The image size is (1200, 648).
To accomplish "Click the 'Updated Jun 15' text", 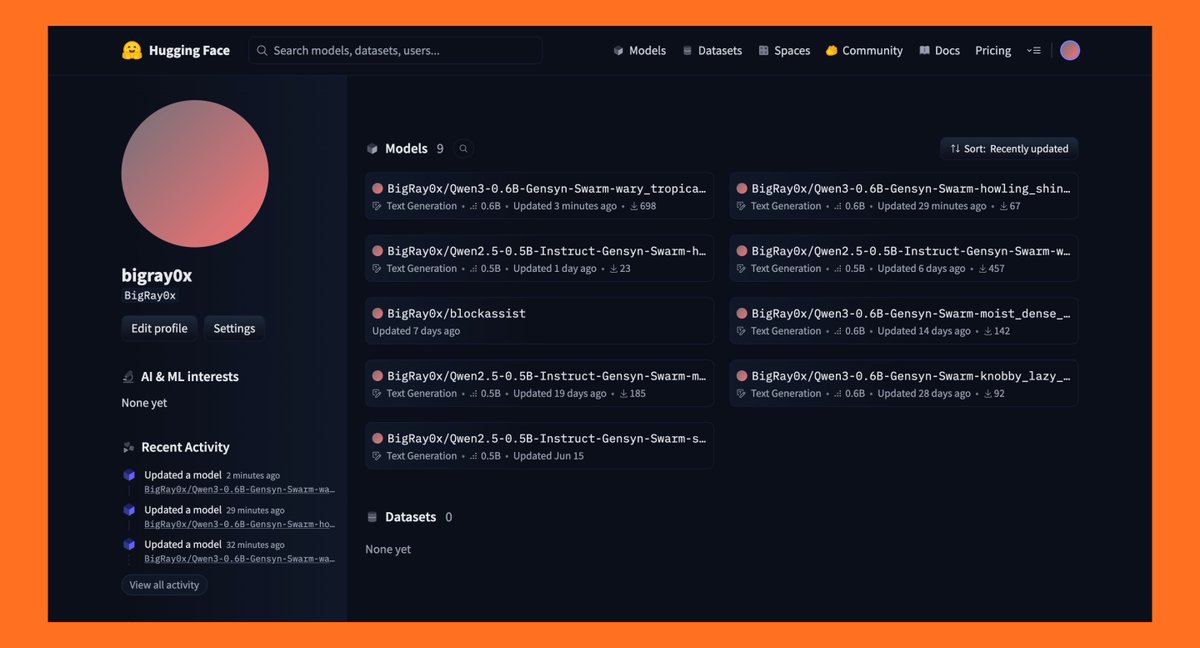I will click(548, 456).
